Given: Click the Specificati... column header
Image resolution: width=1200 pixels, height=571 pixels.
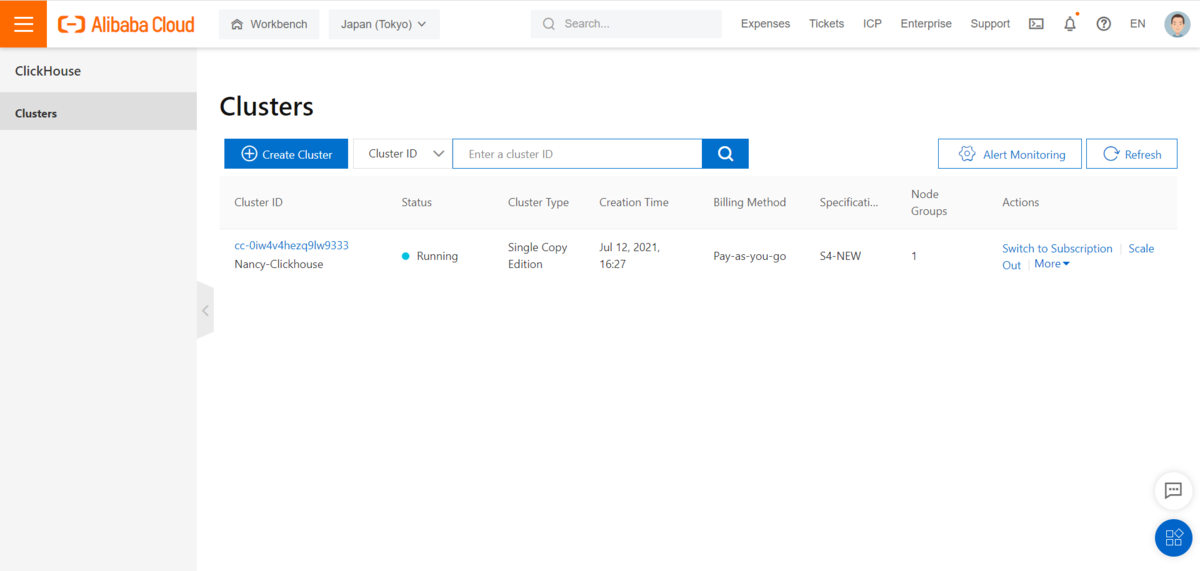Looking at the screenshot, I should click(x=849, y=202).
